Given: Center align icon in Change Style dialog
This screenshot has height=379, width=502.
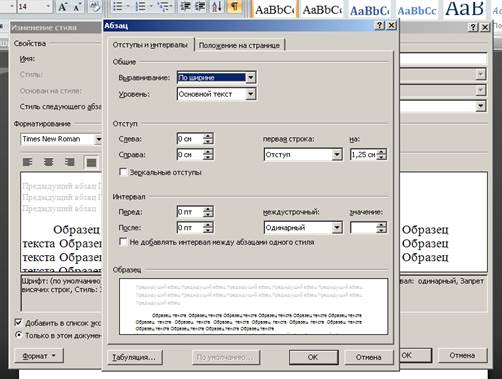Looking at the screenshot, I should pyautogui.click(x=49, y=162).
